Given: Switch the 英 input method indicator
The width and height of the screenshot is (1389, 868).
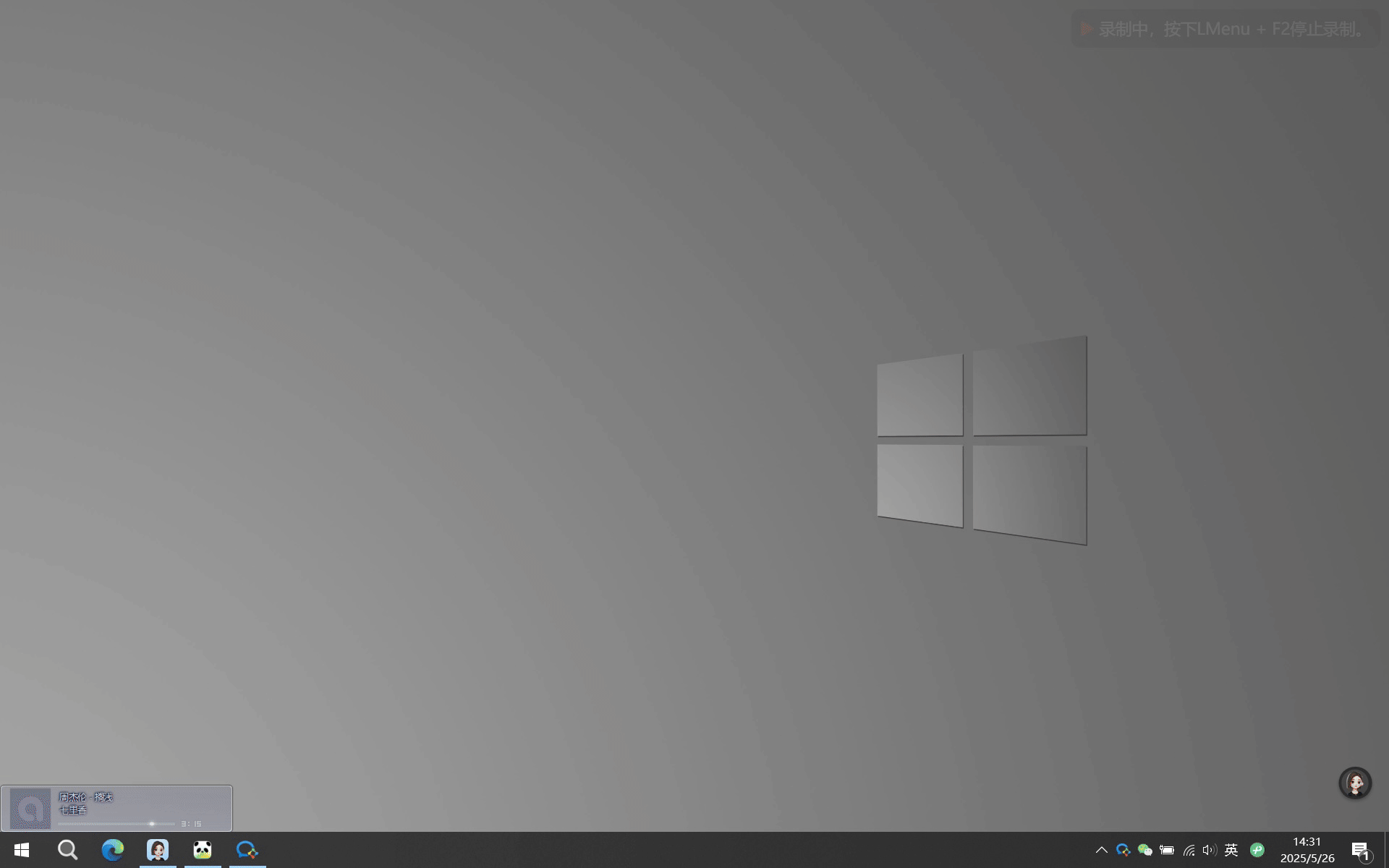Looking at the screenshot, I should 1231,850.
